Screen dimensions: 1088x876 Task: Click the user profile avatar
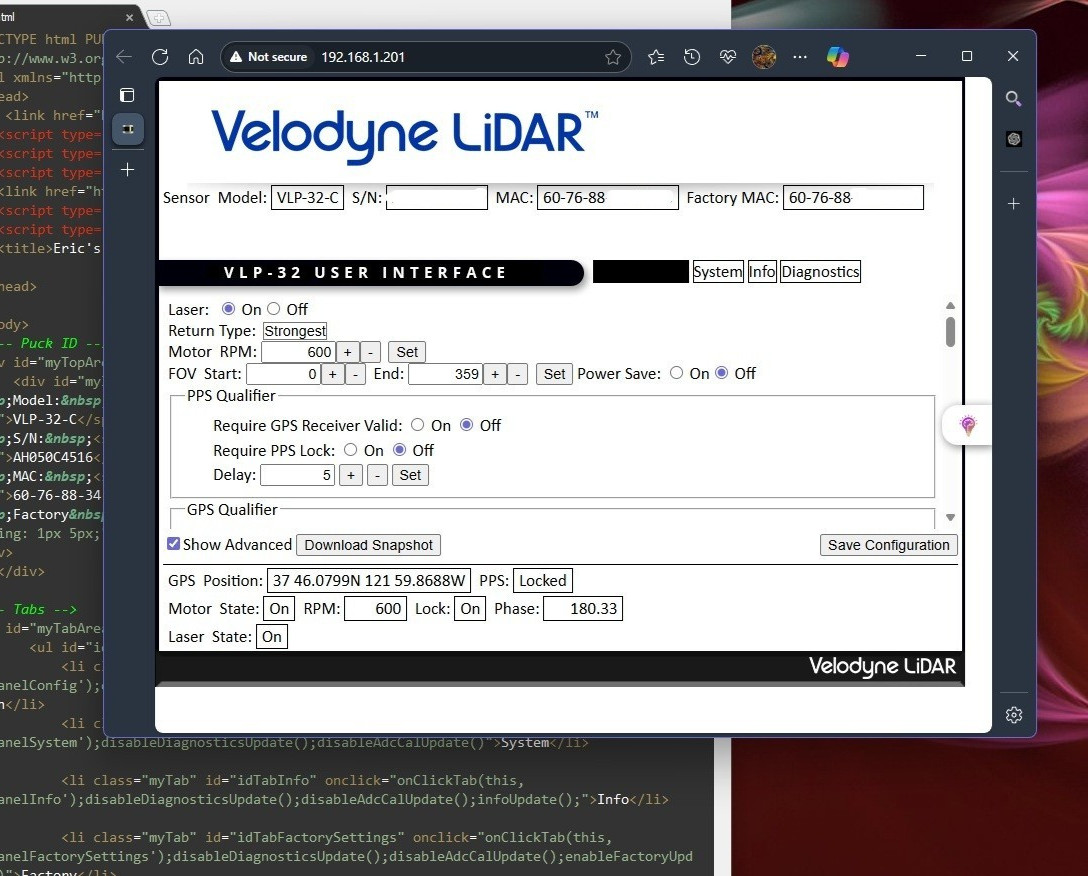click(x=764, y=57)
